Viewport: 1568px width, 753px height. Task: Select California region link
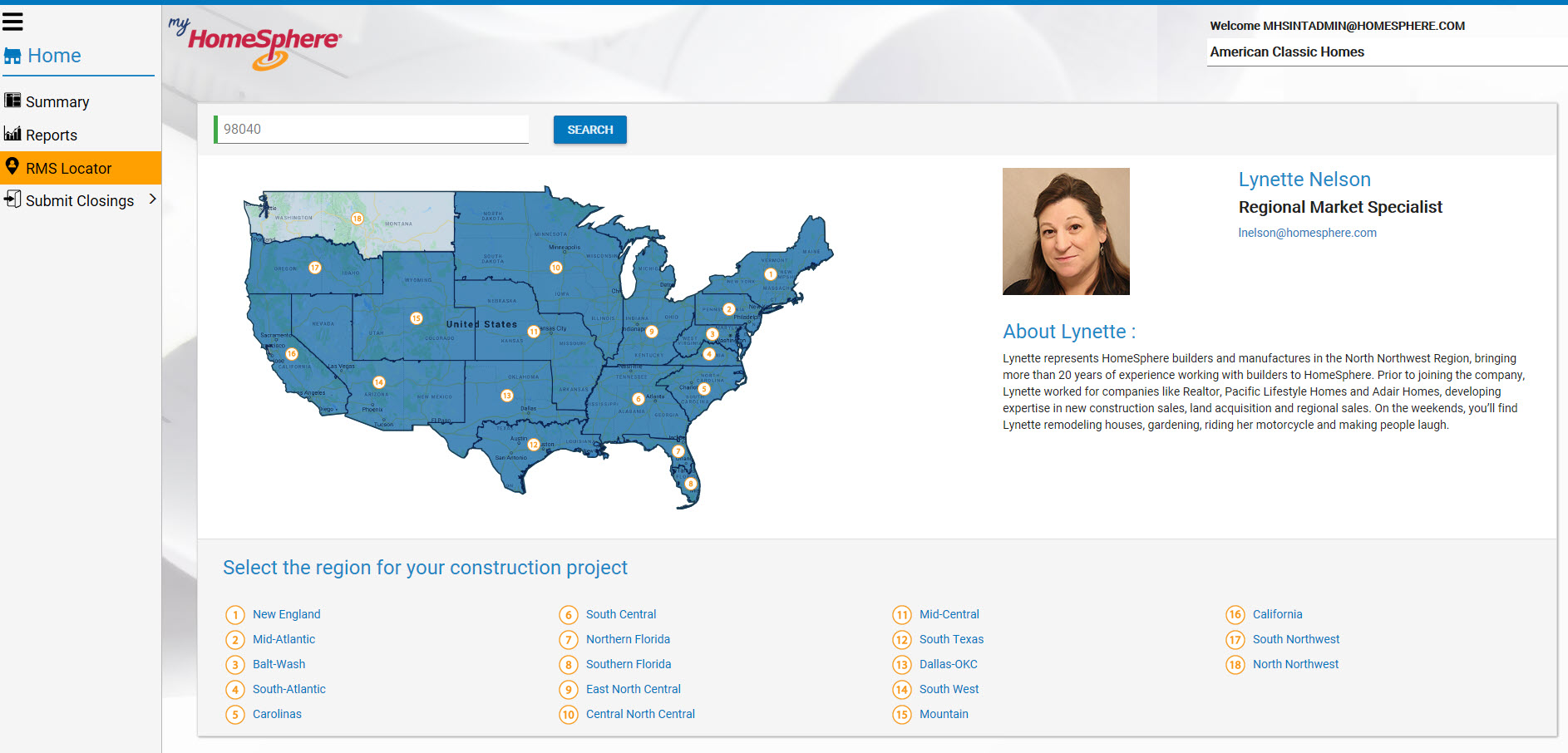(x=1277, y=614)
